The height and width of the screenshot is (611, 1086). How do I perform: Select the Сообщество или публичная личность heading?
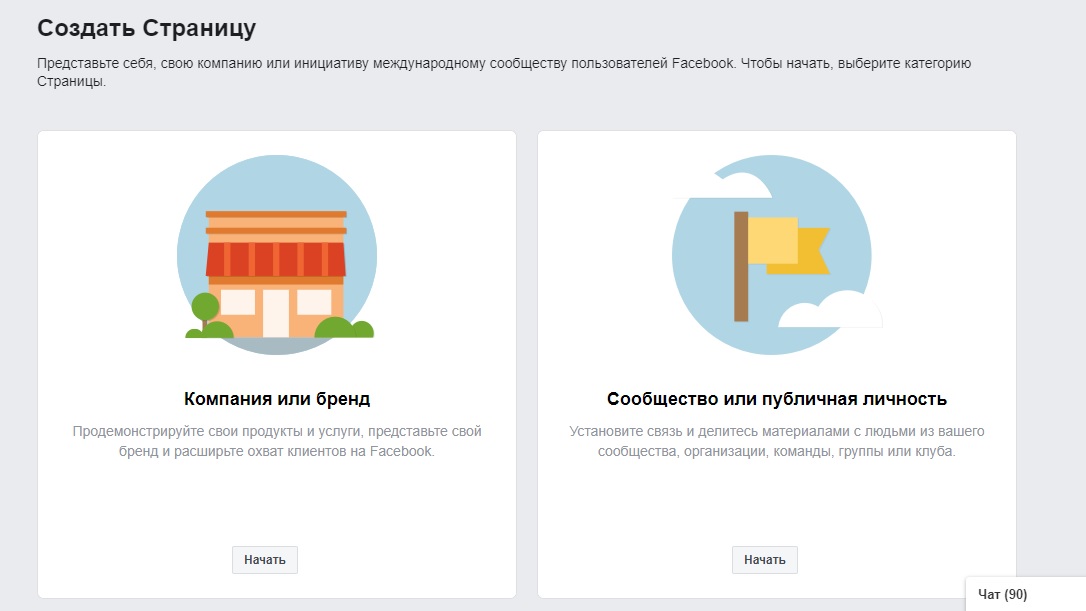(776, 399)
